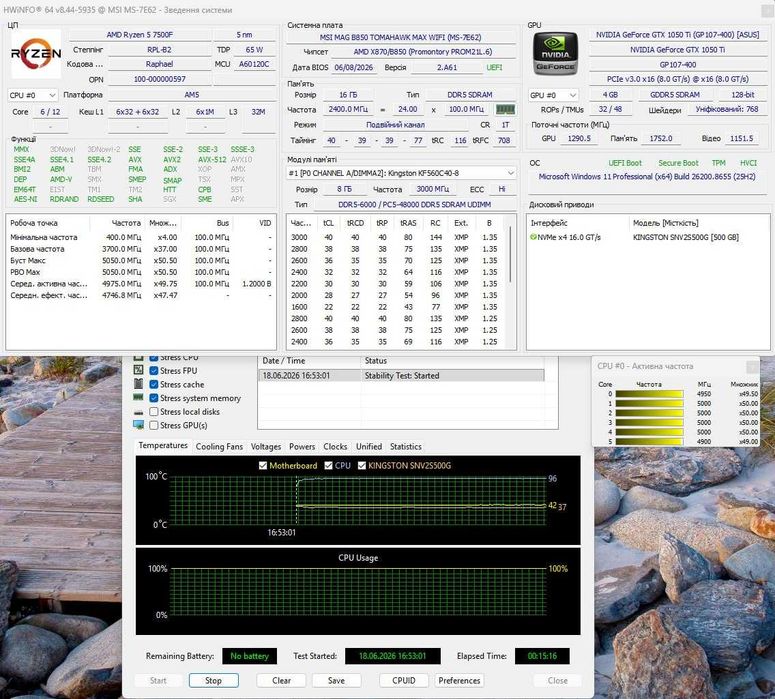The height and width of the screenshot is (699, 775).
Task: Click the Status log column header
Action: click(452, 361)
